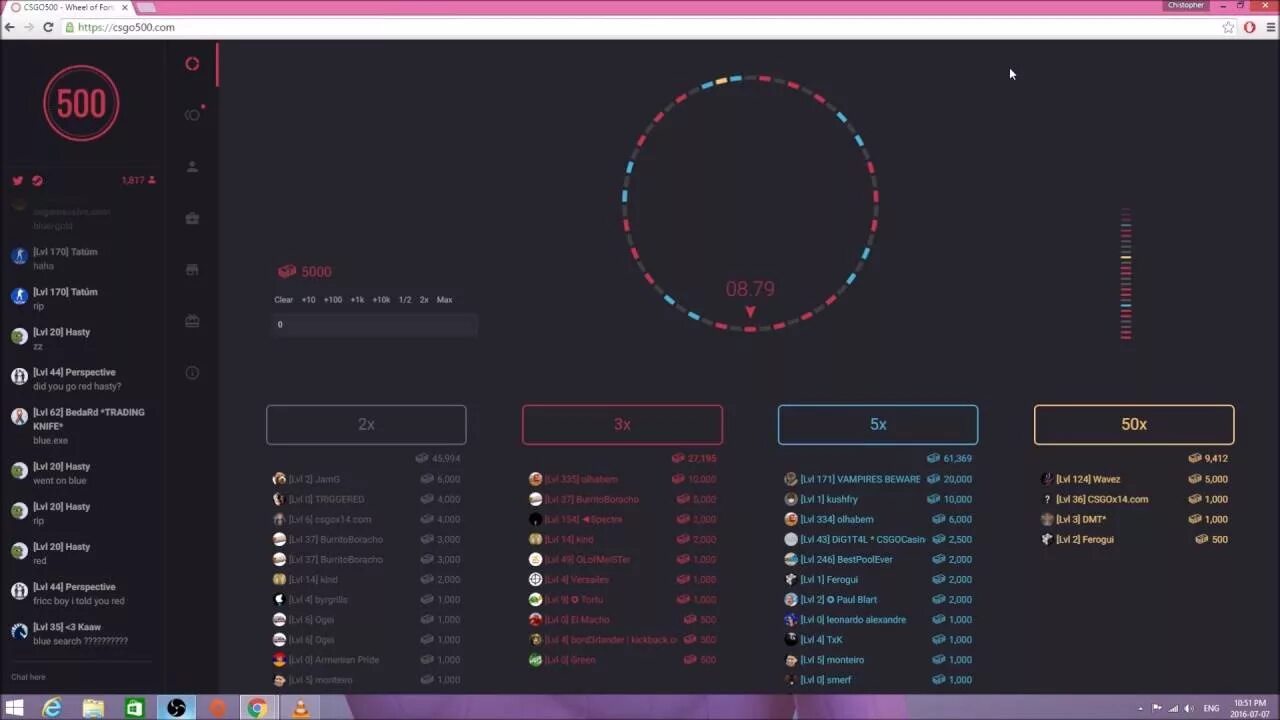Image resolution: width=1280 pixels, height=720 pixels.
Task: Open the info sidebar icon
Action: 192,373
